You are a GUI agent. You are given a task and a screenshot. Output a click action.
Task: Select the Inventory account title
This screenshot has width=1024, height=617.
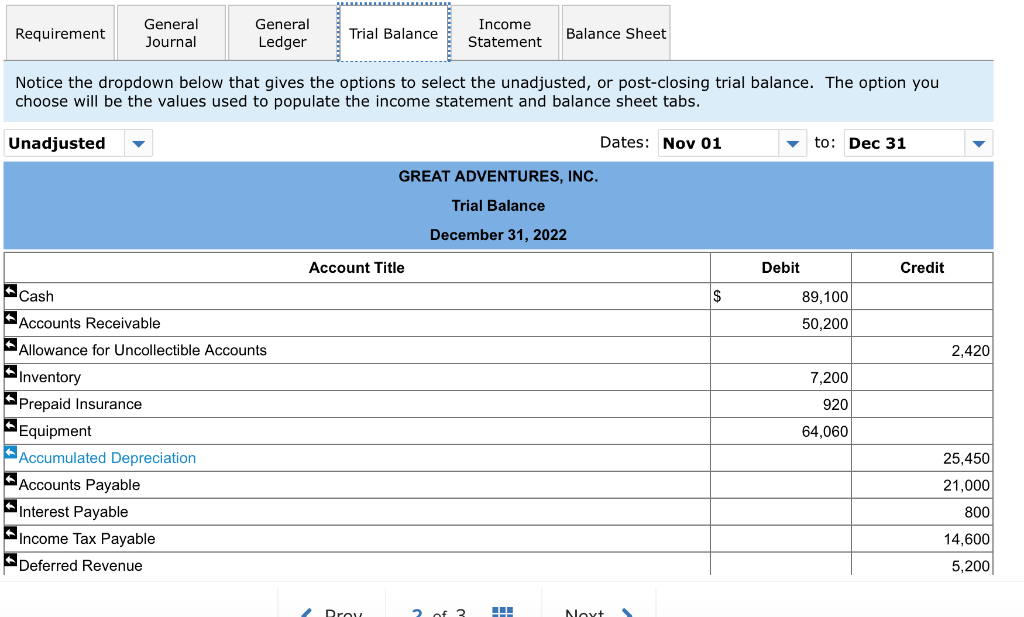click(50, 377)
